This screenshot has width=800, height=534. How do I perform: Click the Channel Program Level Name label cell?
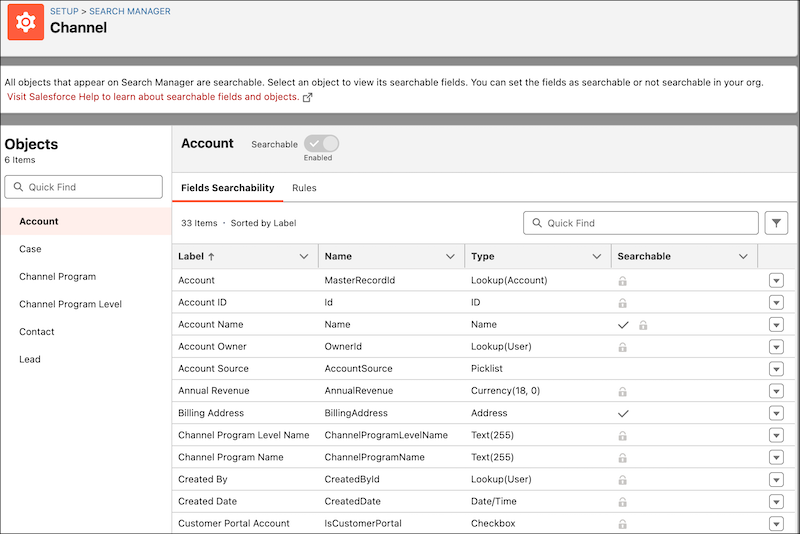click(x=244, y=435)
